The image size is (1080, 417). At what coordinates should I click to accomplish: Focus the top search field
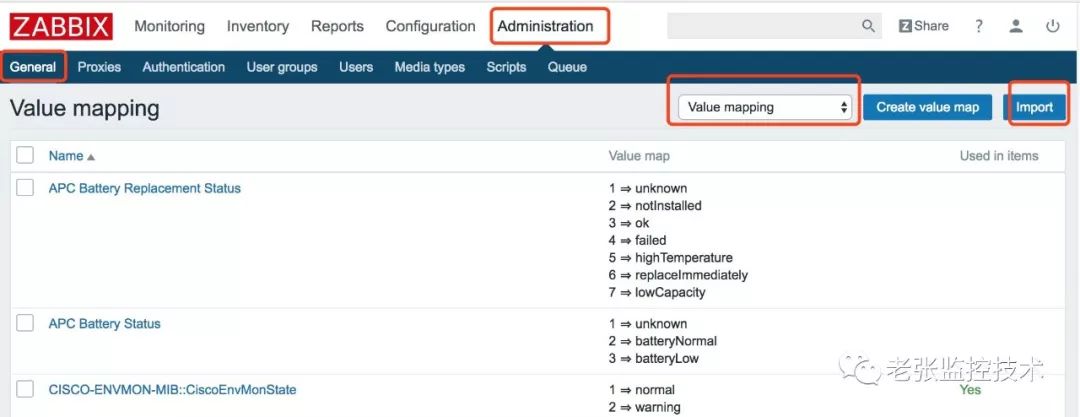762,27
